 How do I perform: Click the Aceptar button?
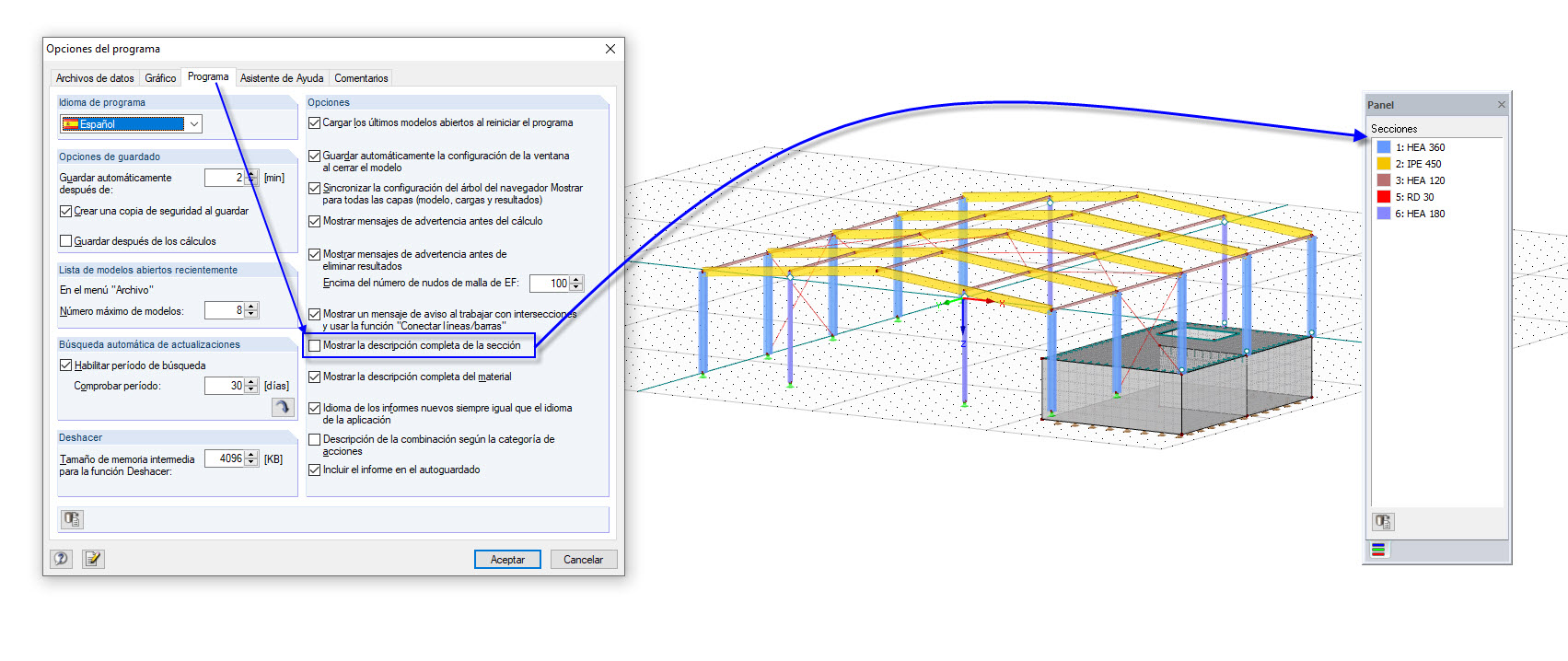point(507,559)
